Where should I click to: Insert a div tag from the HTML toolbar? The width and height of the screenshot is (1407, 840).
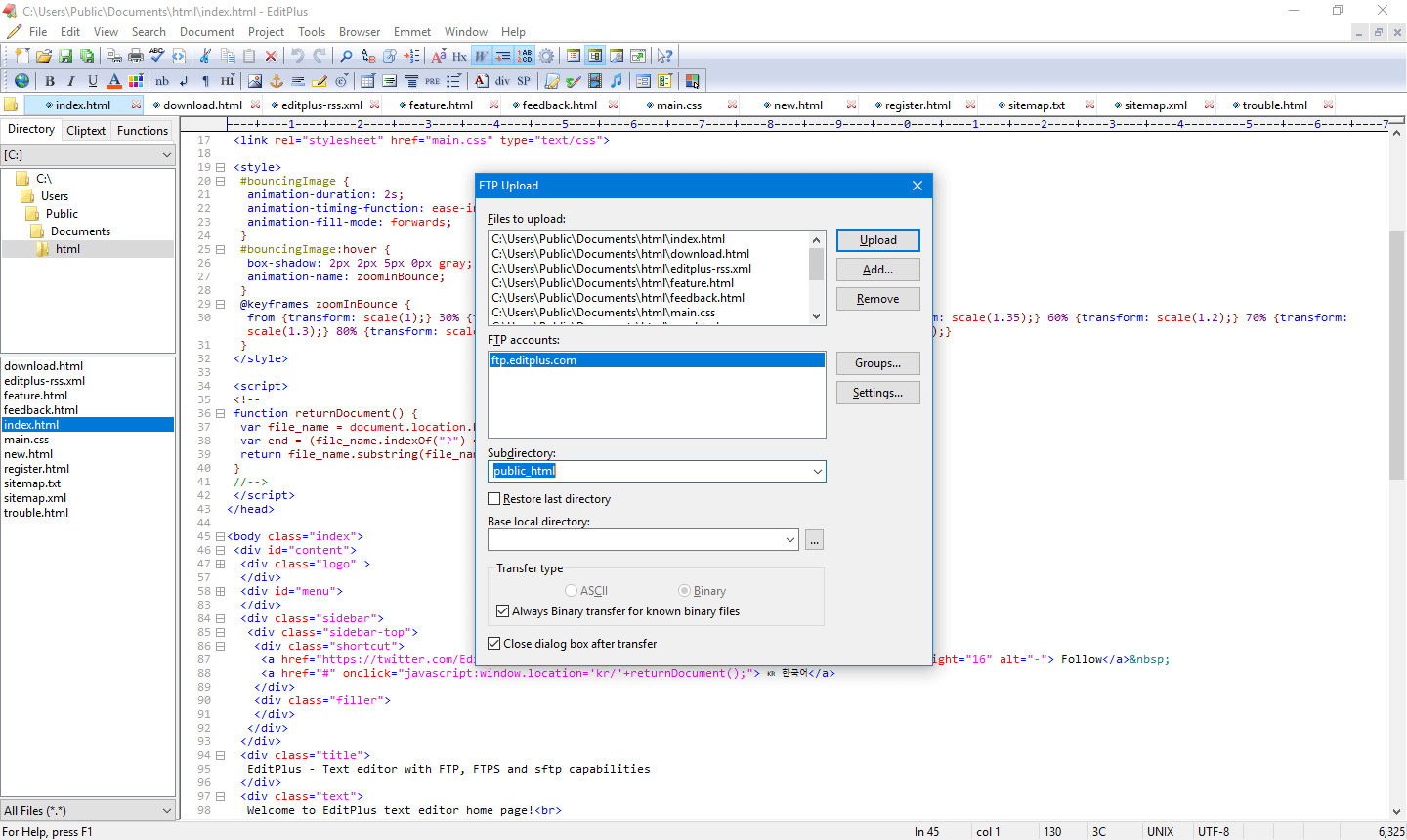pos(502,81)
